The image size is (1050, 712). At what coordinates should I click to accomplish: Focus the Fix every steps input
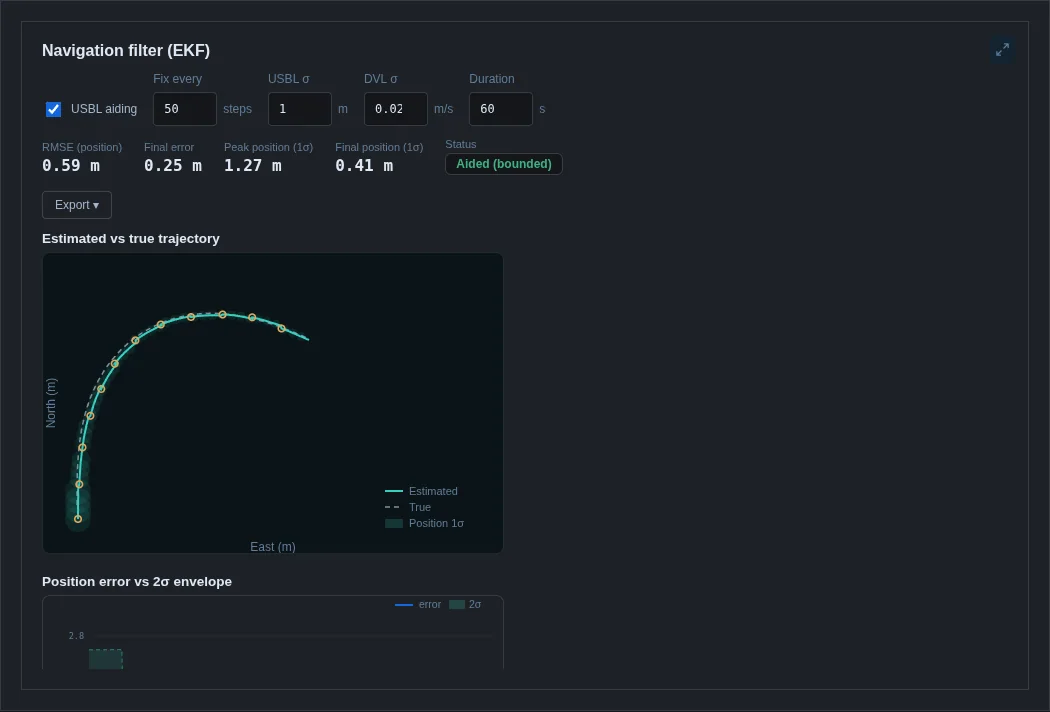coord(185,109)
